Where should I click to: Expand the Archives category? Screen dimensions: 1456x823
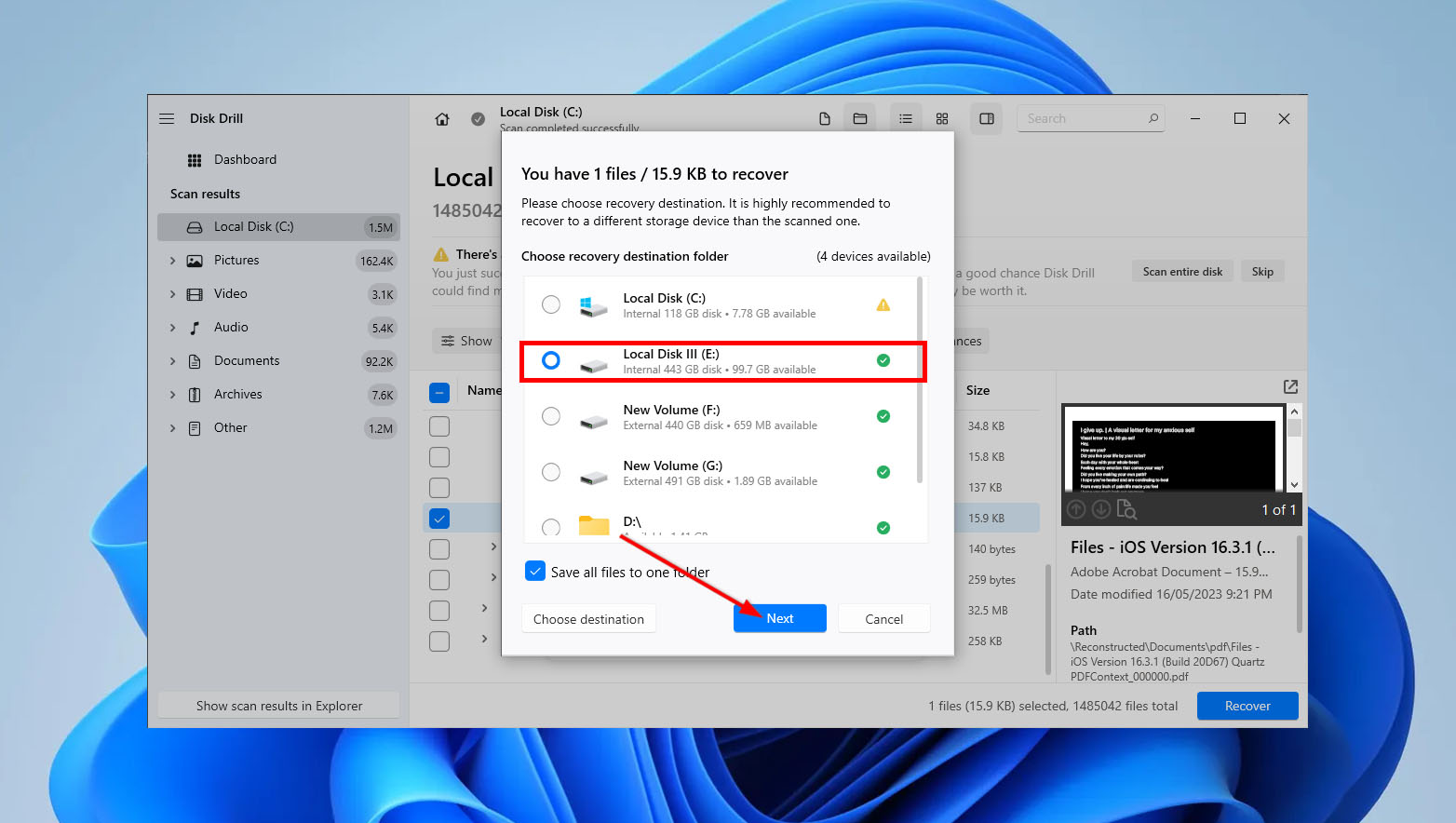pyautogui.click(x=172, y=395)
